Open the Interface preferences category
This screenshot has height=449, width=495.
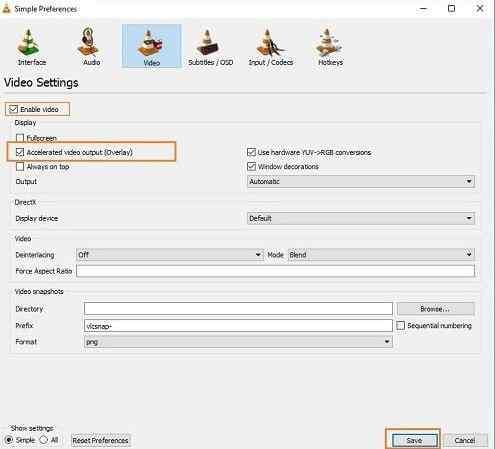pos(31,47)
